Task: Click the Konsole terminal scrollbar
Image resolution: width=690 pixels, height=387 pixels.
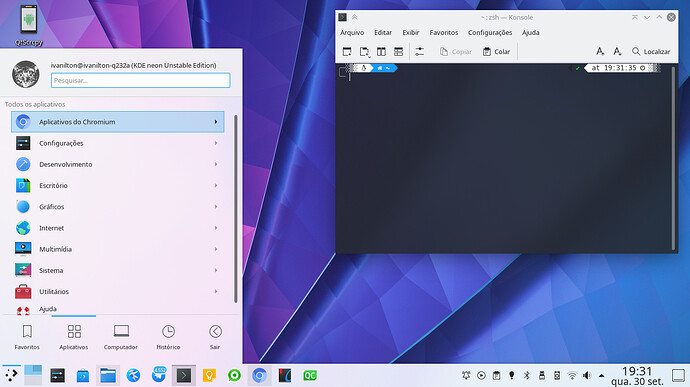Action: point(673,158)
